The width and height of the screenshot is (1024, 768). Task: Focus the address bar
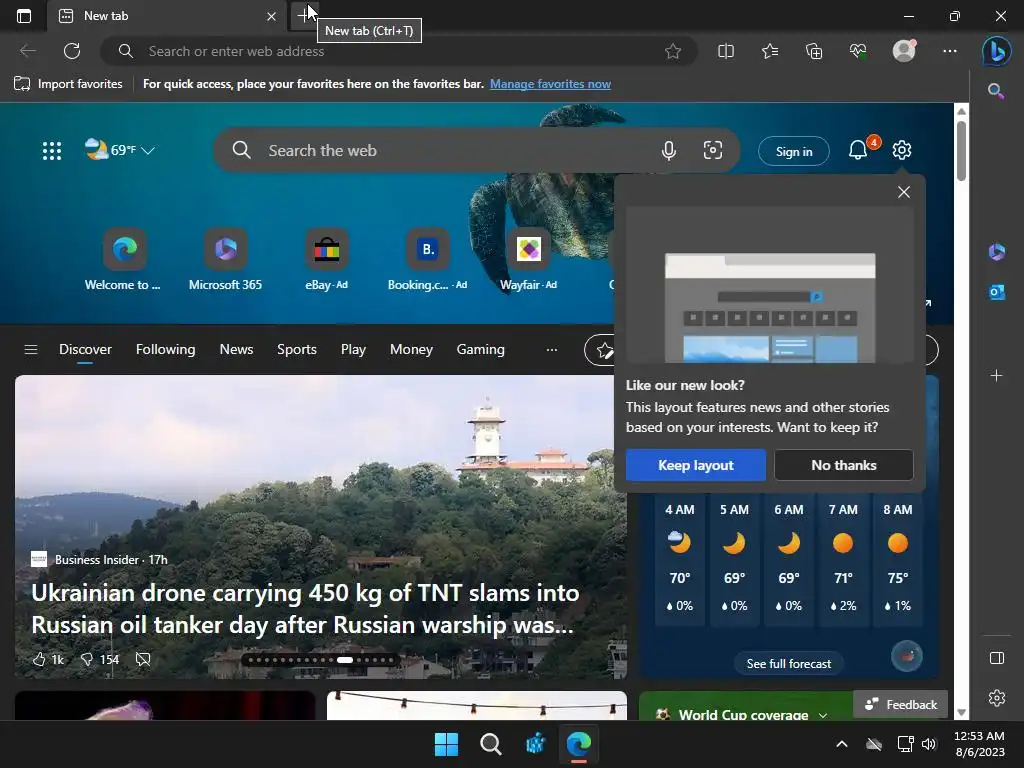click(398, 51)
